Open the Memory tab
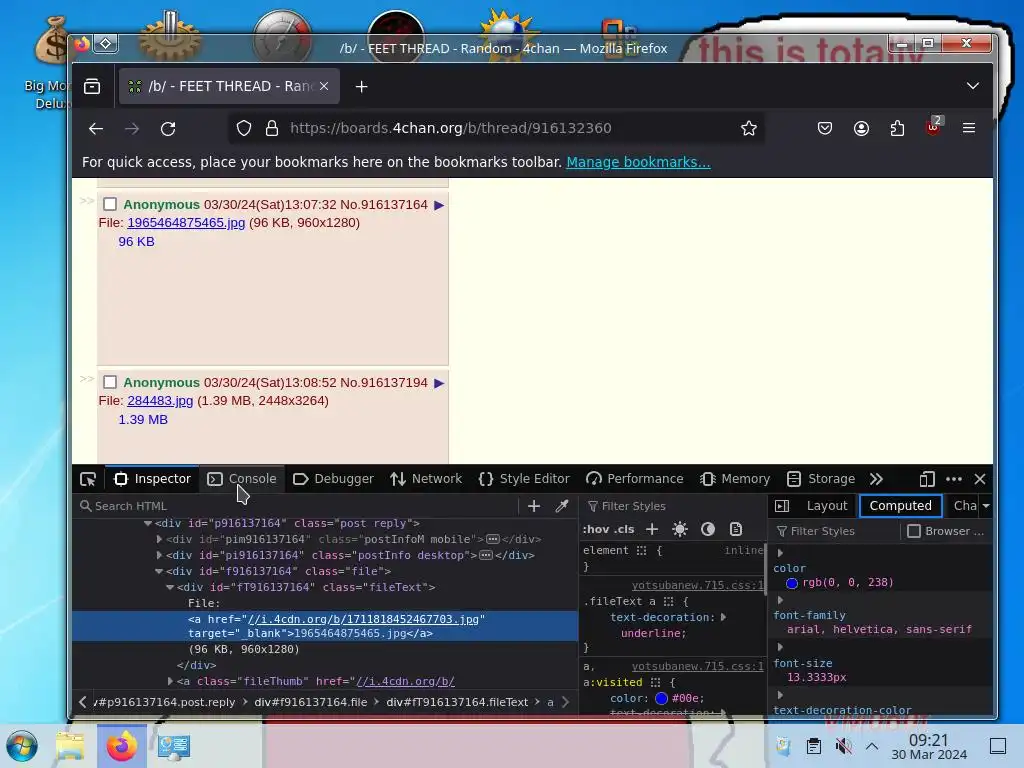 (x=735, y=479)
